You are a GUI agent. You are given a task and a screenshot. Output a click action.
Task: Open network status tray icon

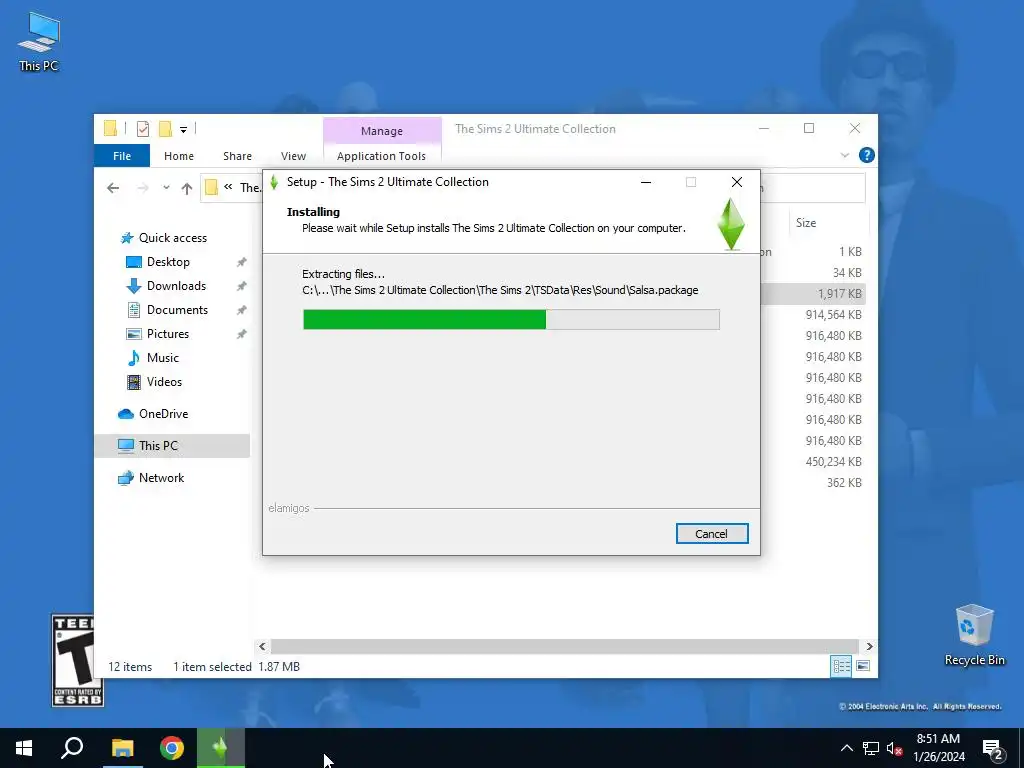pyautogui.click(x=871, y=748)
